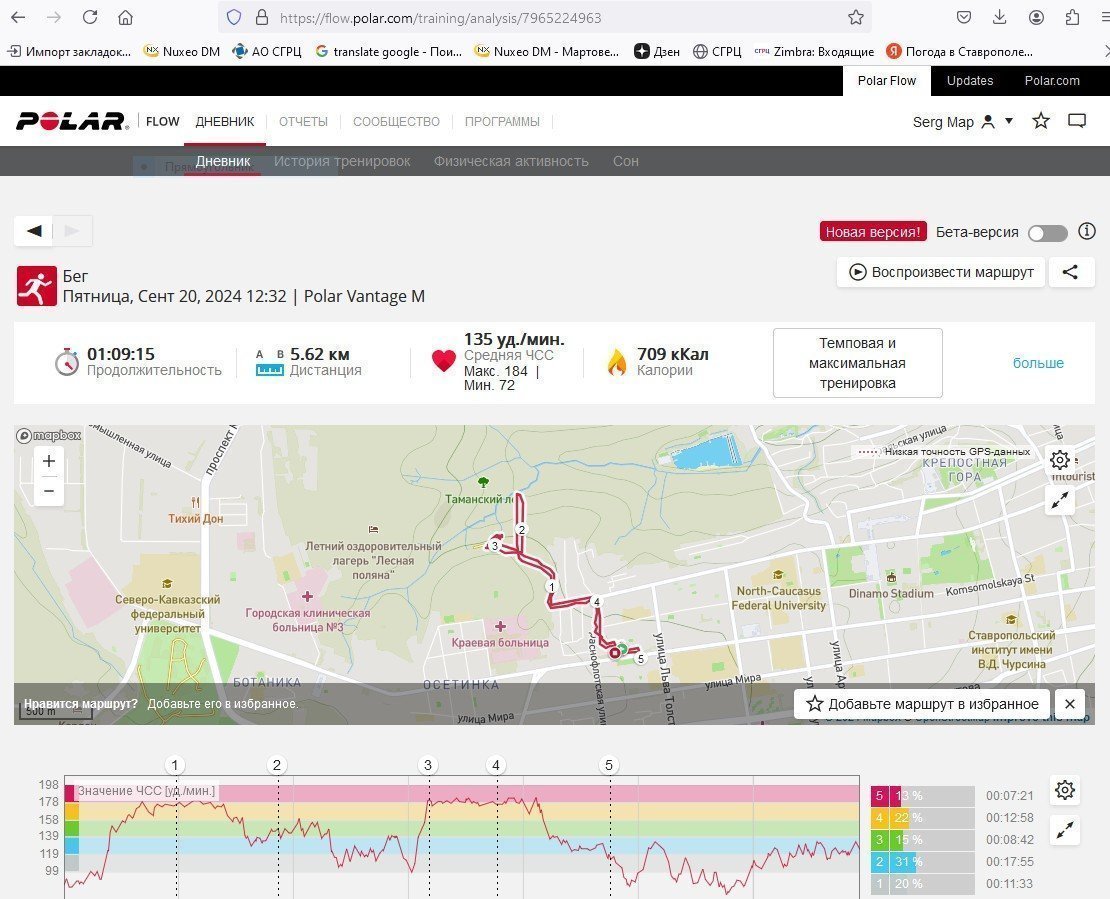
Task: Click the Polar logo
Action: pos(72,121)
